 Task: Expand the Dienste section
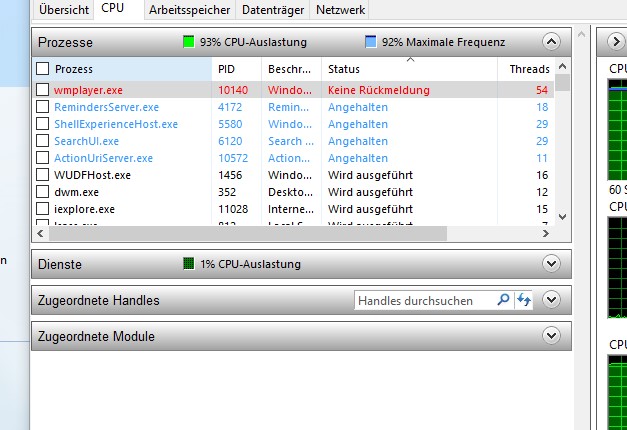551,264
